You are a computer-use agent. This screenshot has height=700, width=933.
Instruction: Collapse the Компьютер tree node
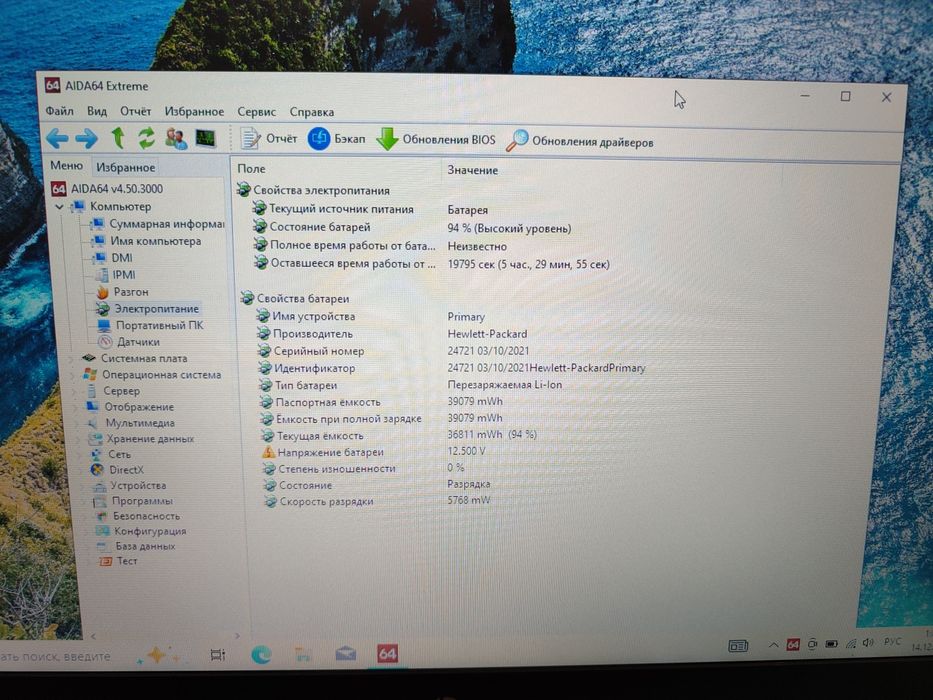point(59,207)
